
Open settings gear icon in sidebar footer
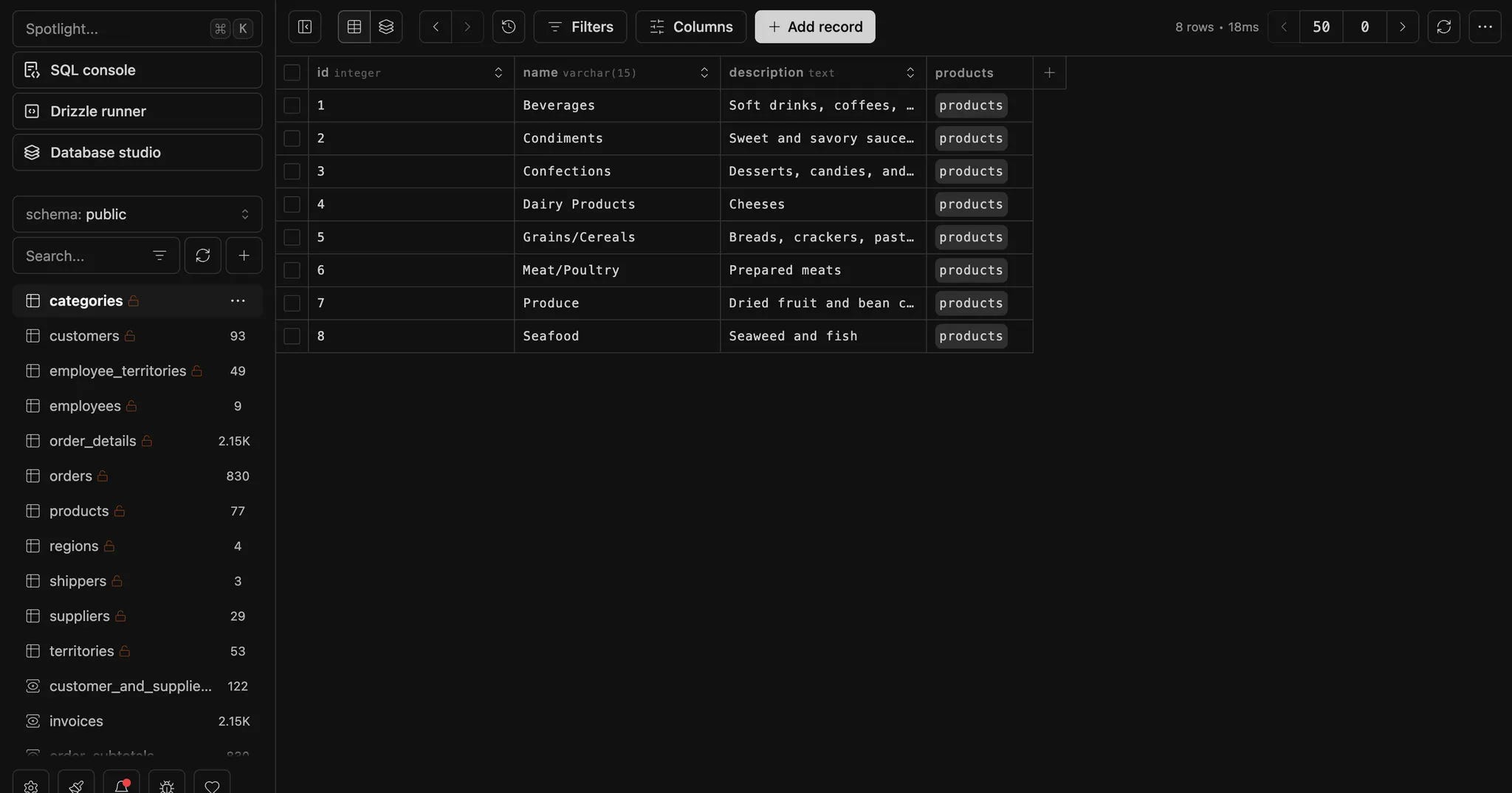(31, 785)
